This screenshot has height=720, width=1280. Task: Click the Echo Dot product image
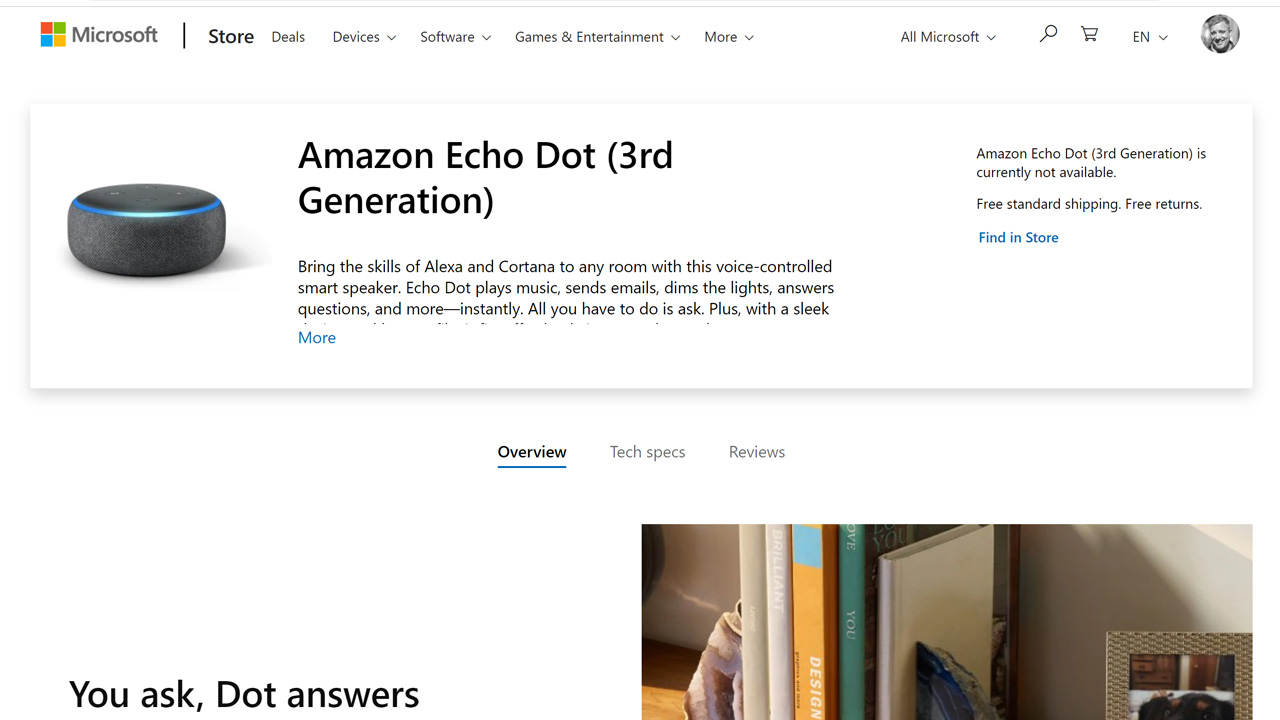(x=148, y=230)
